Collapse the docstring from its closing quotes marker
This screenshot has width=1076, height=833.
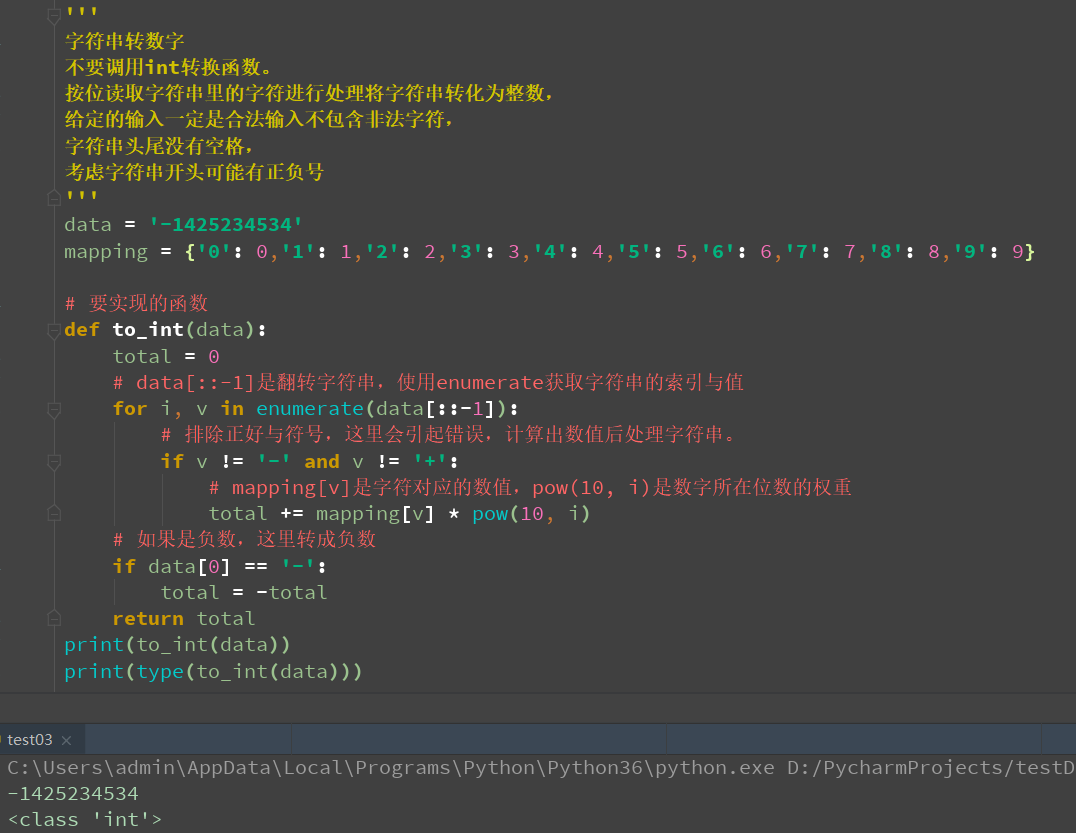coord(54,198)
